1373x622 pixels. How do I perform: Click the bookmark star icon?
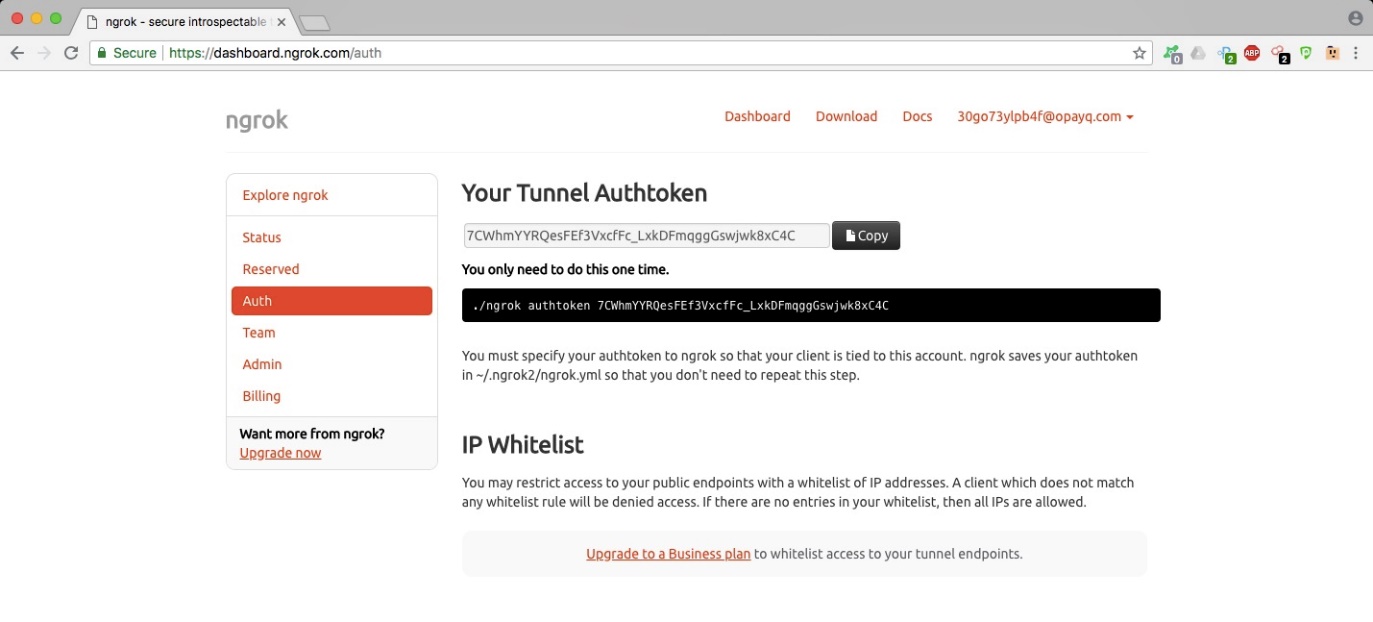pyautogui.click(x=1139, y=53)
